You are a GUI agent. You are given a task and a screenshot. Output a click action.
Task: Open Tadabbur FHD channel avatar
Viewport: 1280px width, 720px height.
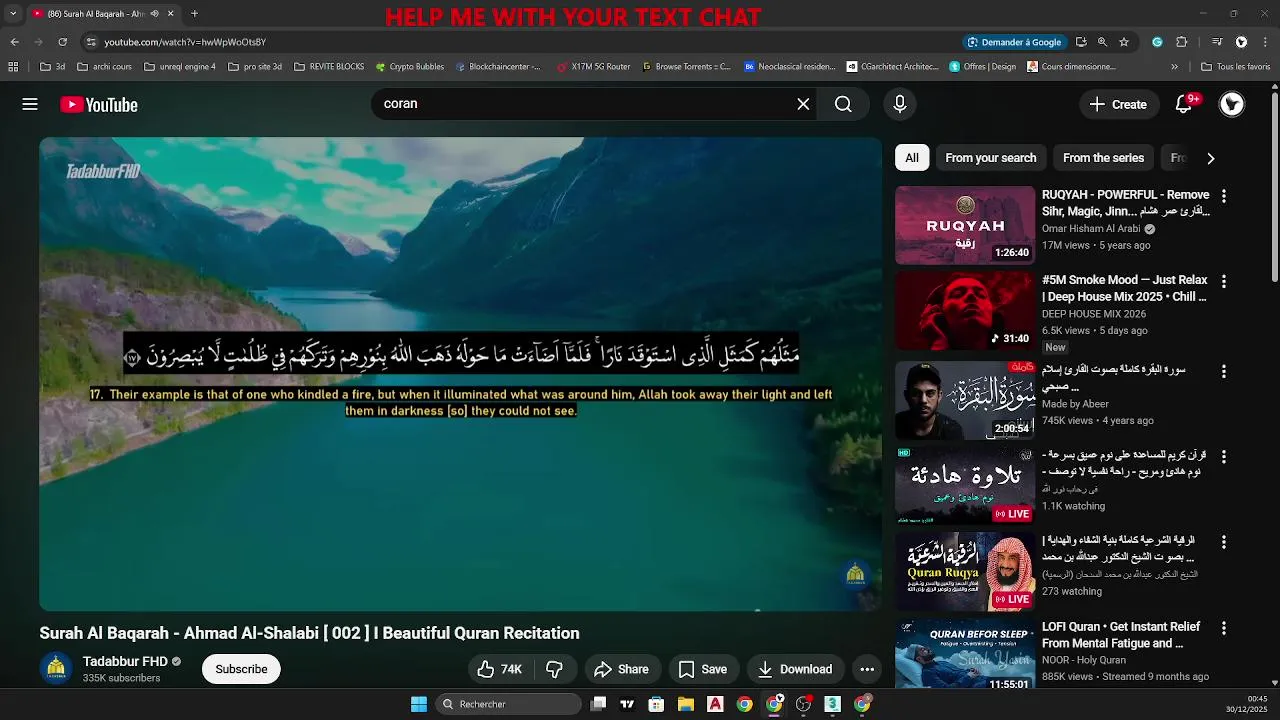pos(56,669)
